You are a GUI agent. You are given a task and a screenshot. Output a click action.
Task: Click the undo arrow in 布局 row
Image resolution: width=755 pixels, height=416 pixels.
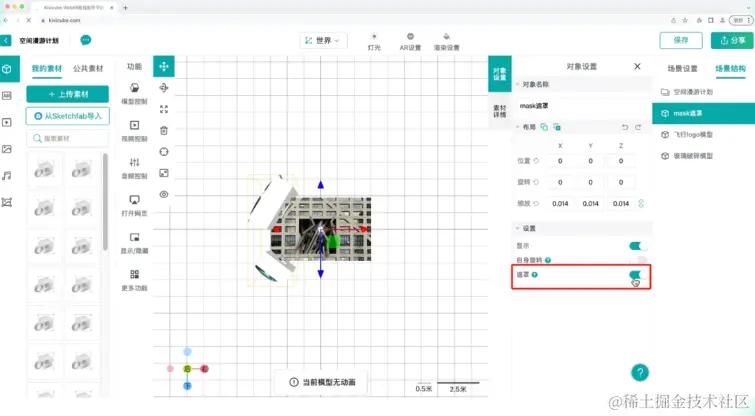pyautogui.click(x=625, y=127)
